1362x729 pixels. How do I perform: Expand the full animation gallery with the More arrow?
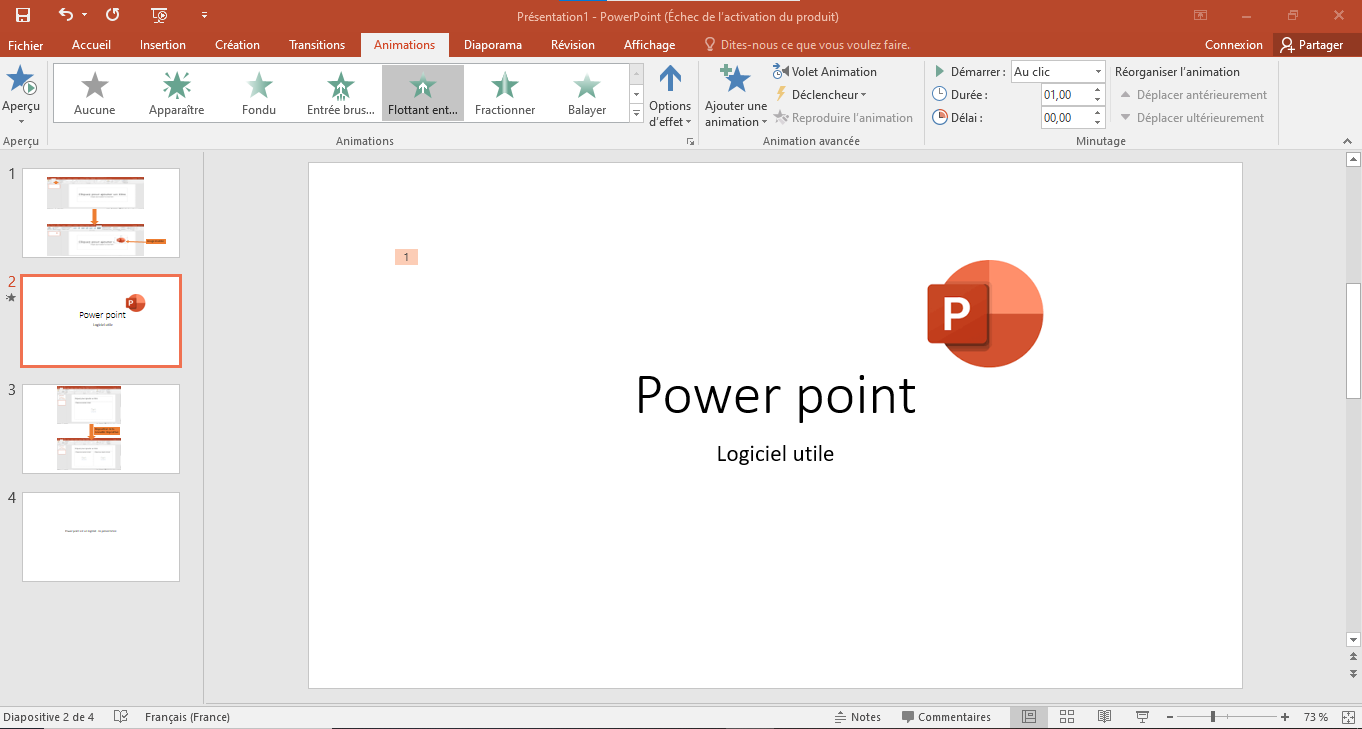pyautogui.click(x=637, y=113)
